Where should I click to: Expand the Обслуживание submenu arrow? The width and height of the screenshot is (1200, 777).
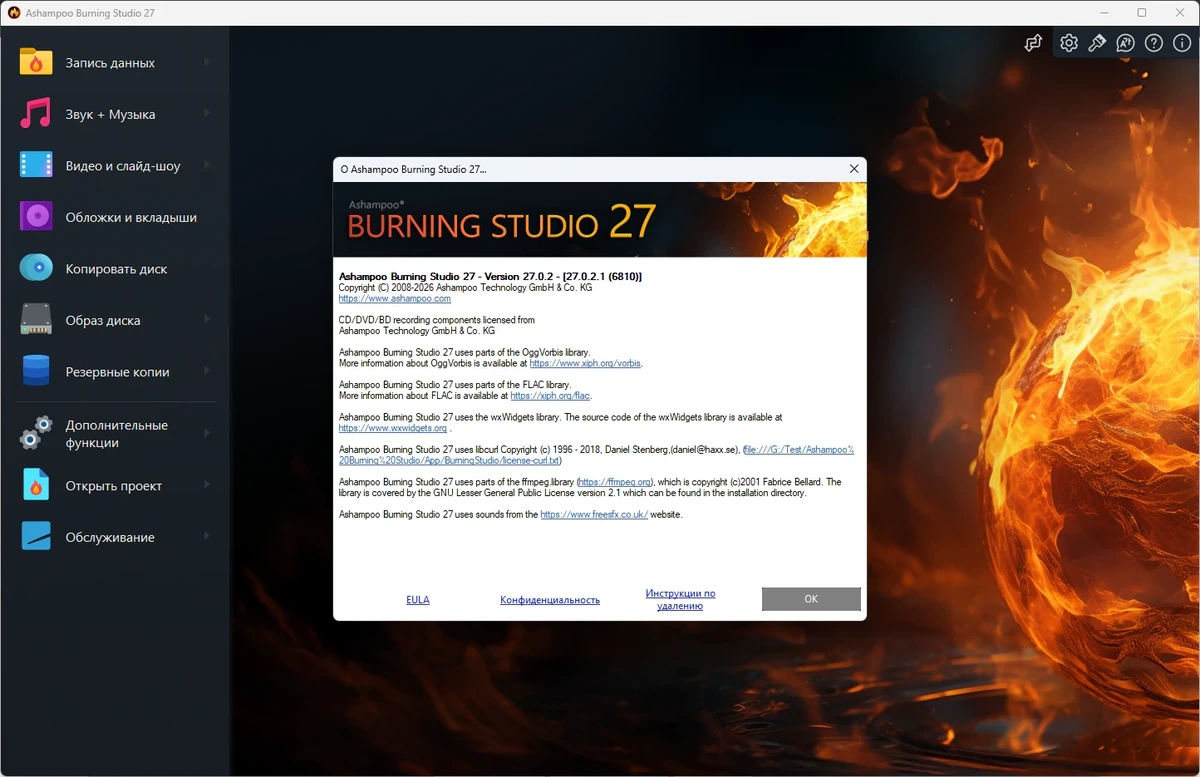207,536
